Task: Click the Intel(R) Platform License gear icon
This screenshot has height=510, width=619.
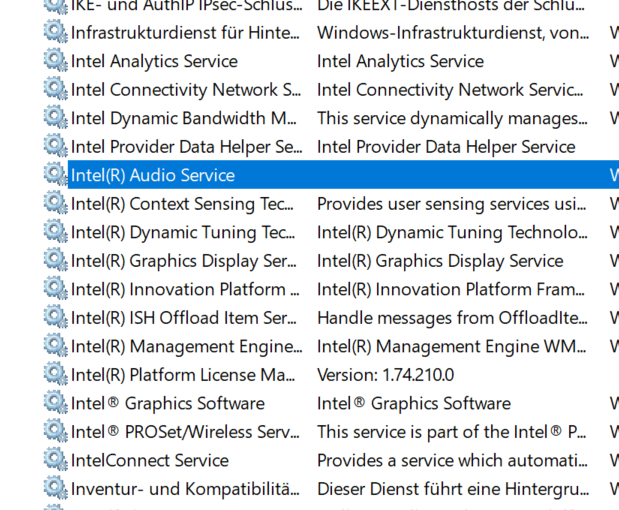Action: click(x=55, y=375)
